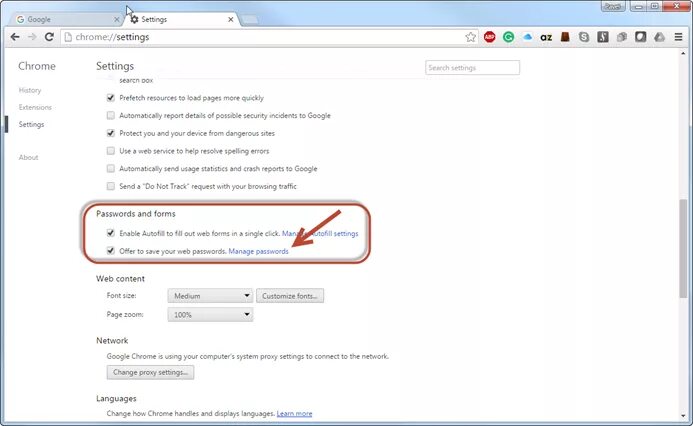Open the Chrome hamburger menu

tap(678, 37)
